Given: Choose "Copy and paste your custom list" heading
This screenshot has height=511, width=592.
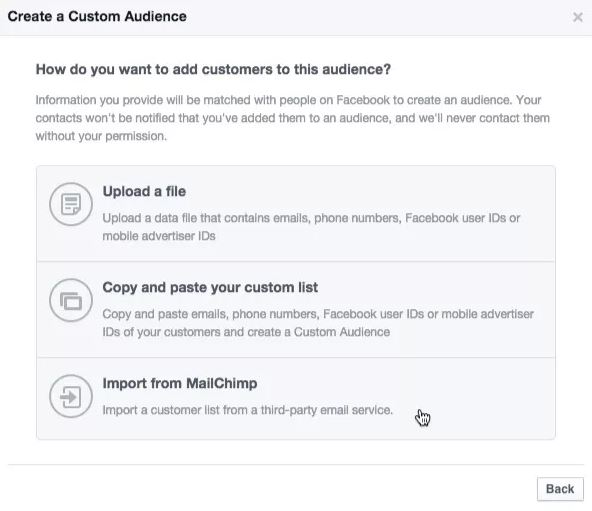Looking at the screenshot, I should click(210, 287).
